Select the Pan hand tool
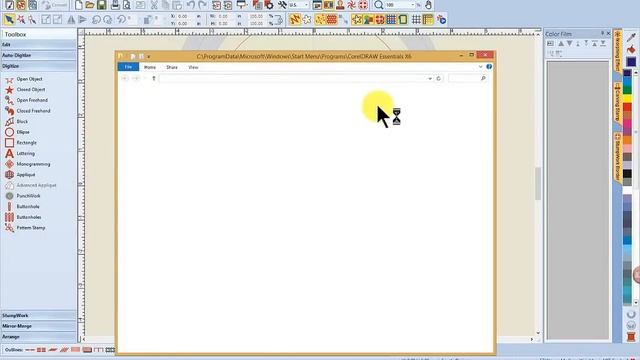640x360 pixels. (428, 5)
